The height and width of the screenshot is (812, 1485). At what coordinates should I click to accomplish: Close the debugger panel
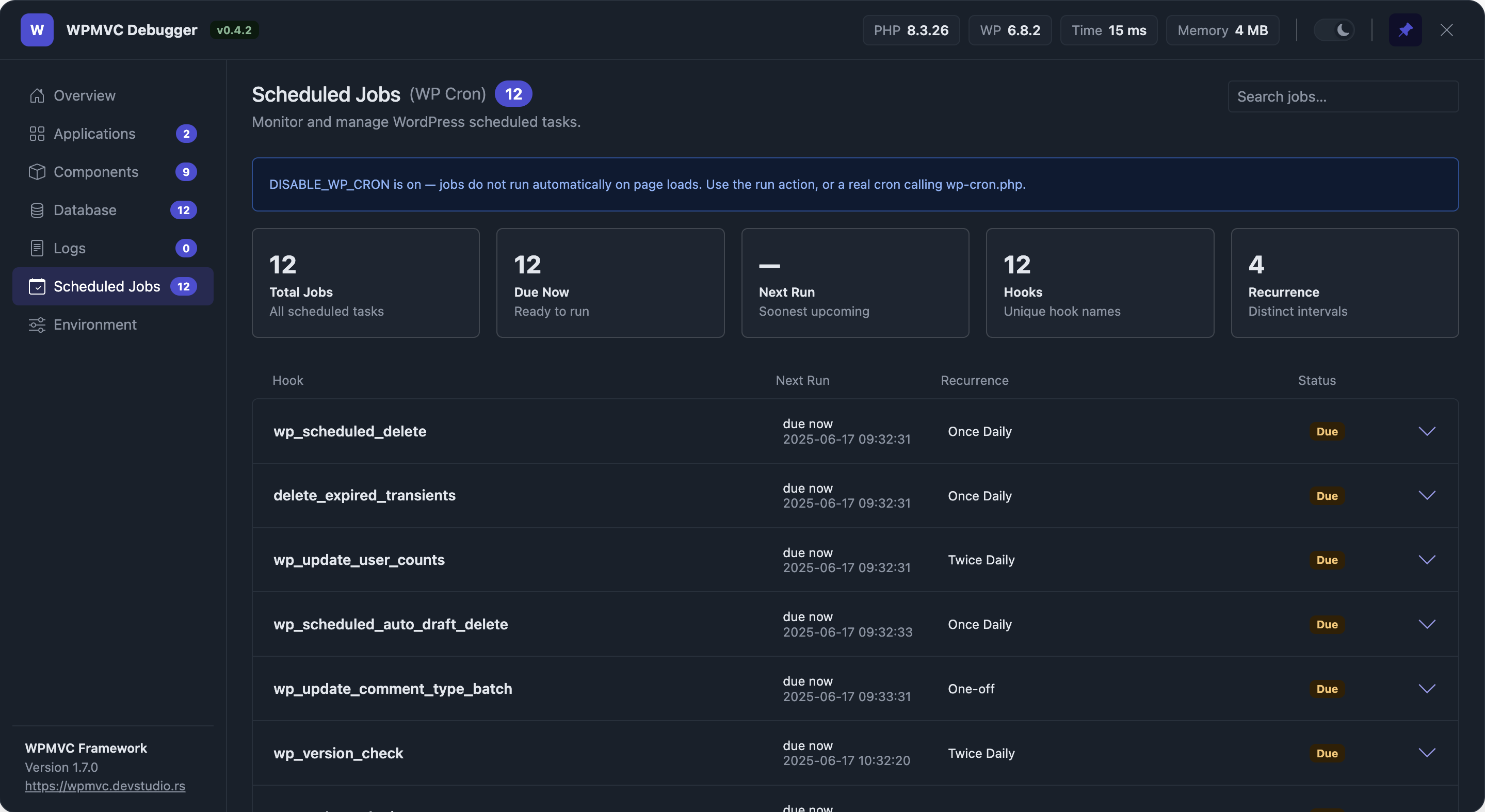(1446, 30)
